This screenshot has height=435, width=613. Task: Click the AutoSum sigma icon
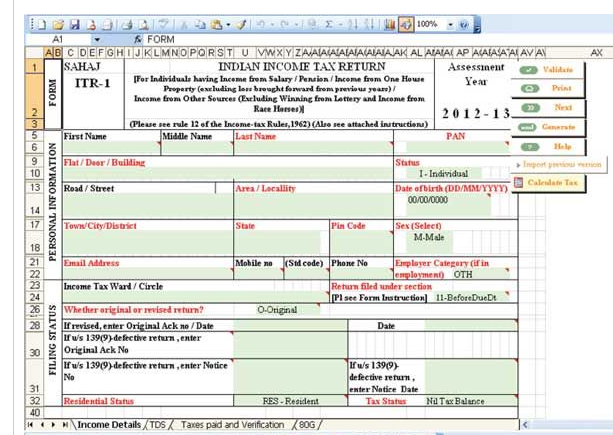(329, 24)
